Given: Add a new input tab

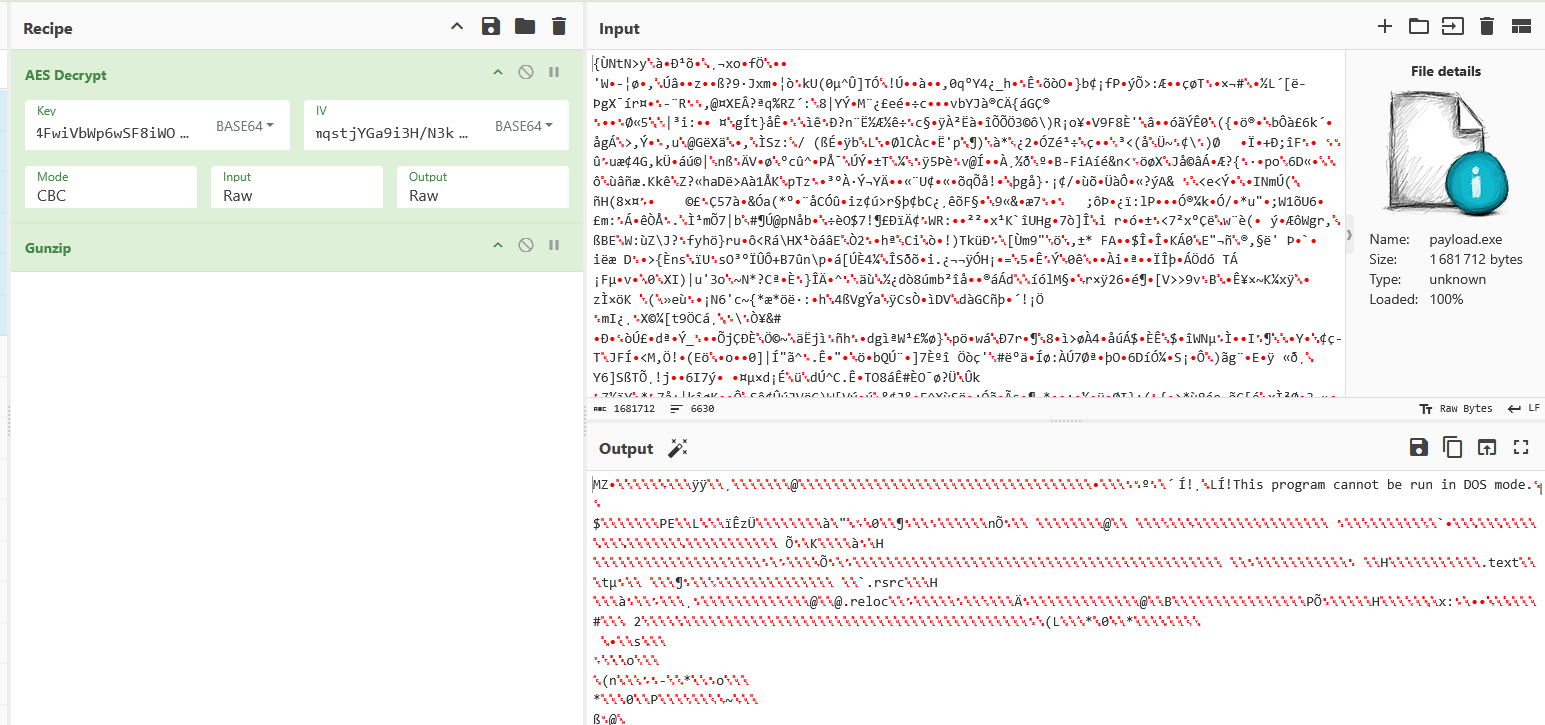Looking at the screenshot, I should (x=1385, y=27).
